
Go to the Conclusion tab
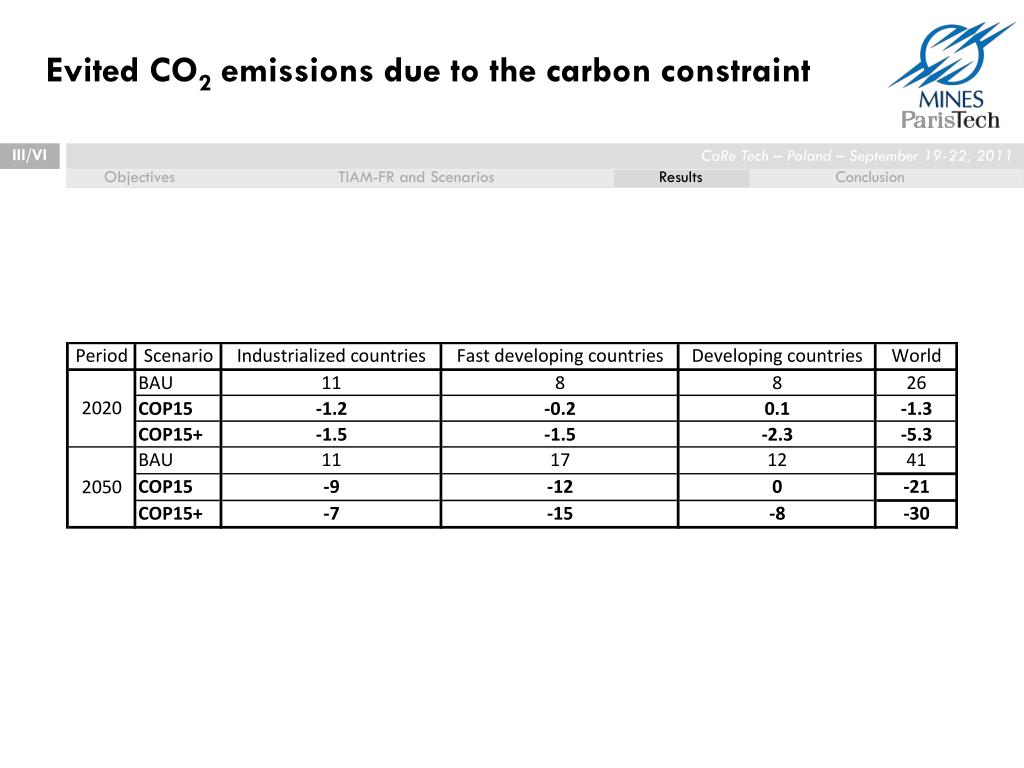coord(870,177)
